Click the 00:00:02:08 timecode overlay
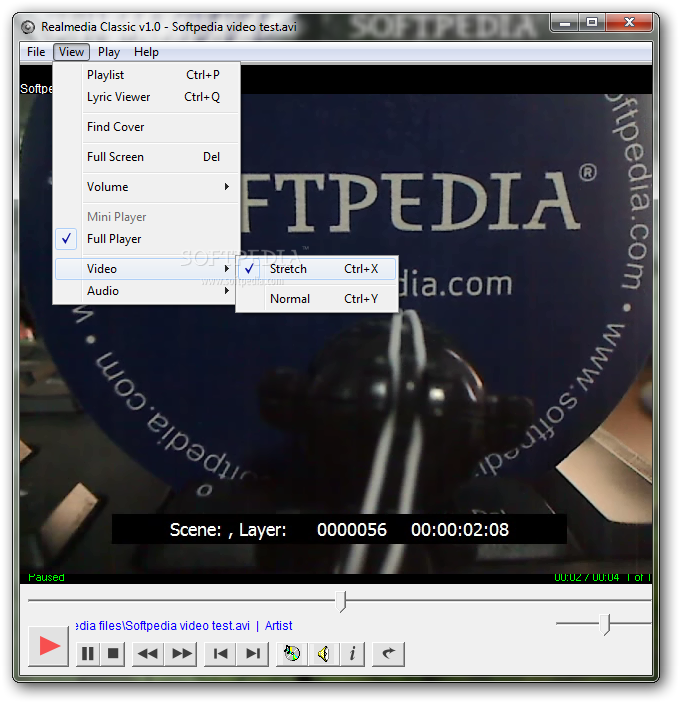680x703 pixels. (x=460, y=530)
